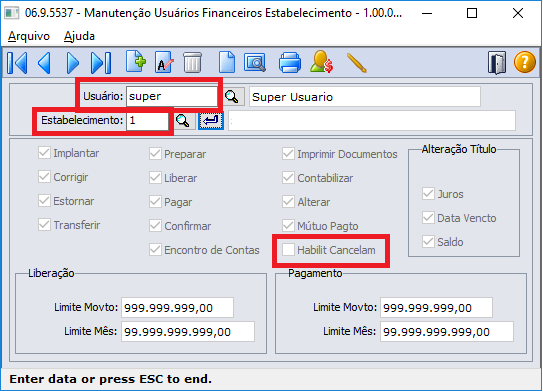Screen dimensions: 543x391
Task: Toggle the Mútuo Pagto checkbox
Action: (288, 226)
